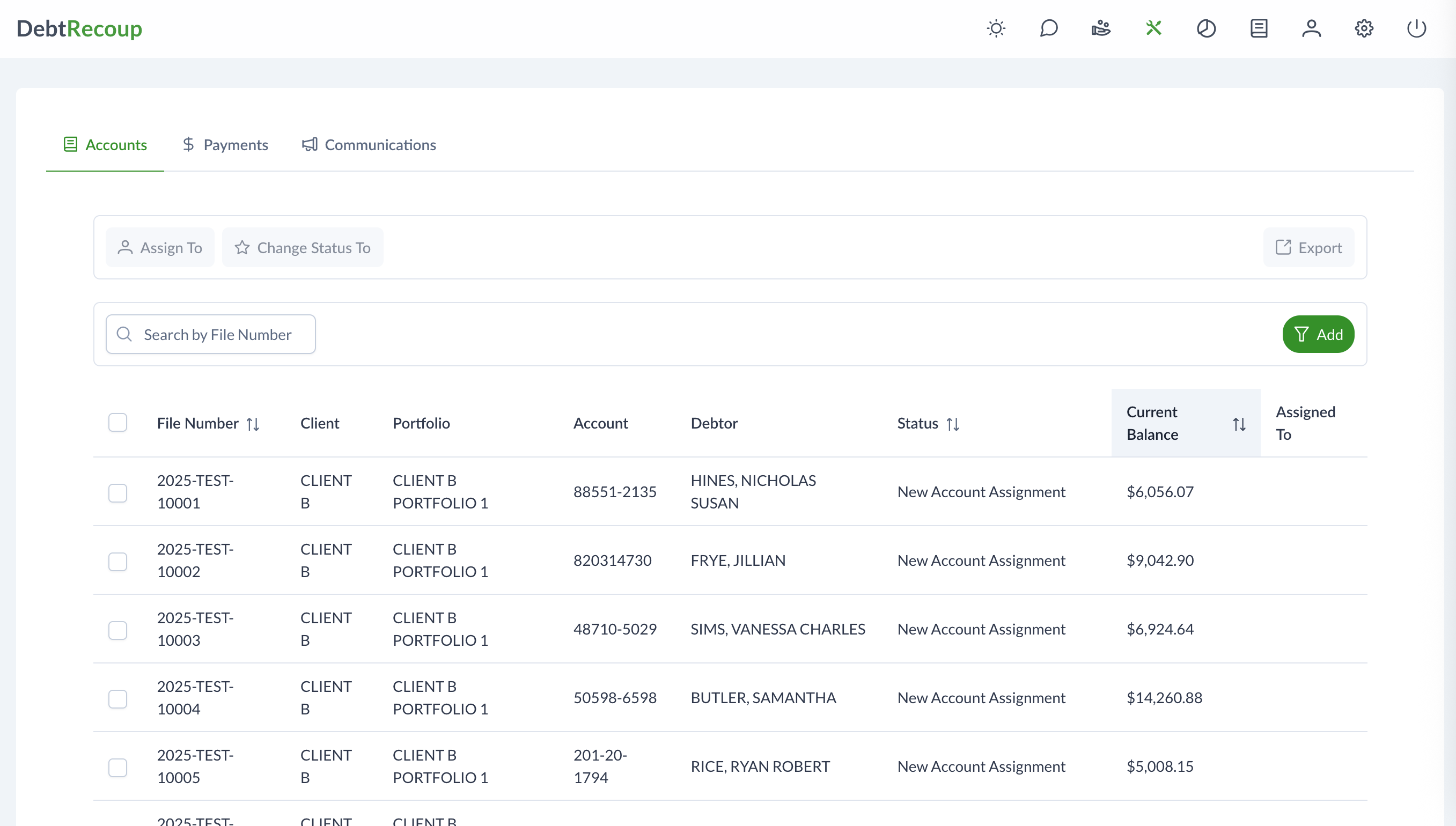The image size is (1456, 826).
Task: Click balance $14,260.88
Action: (x=1164, y=698)
